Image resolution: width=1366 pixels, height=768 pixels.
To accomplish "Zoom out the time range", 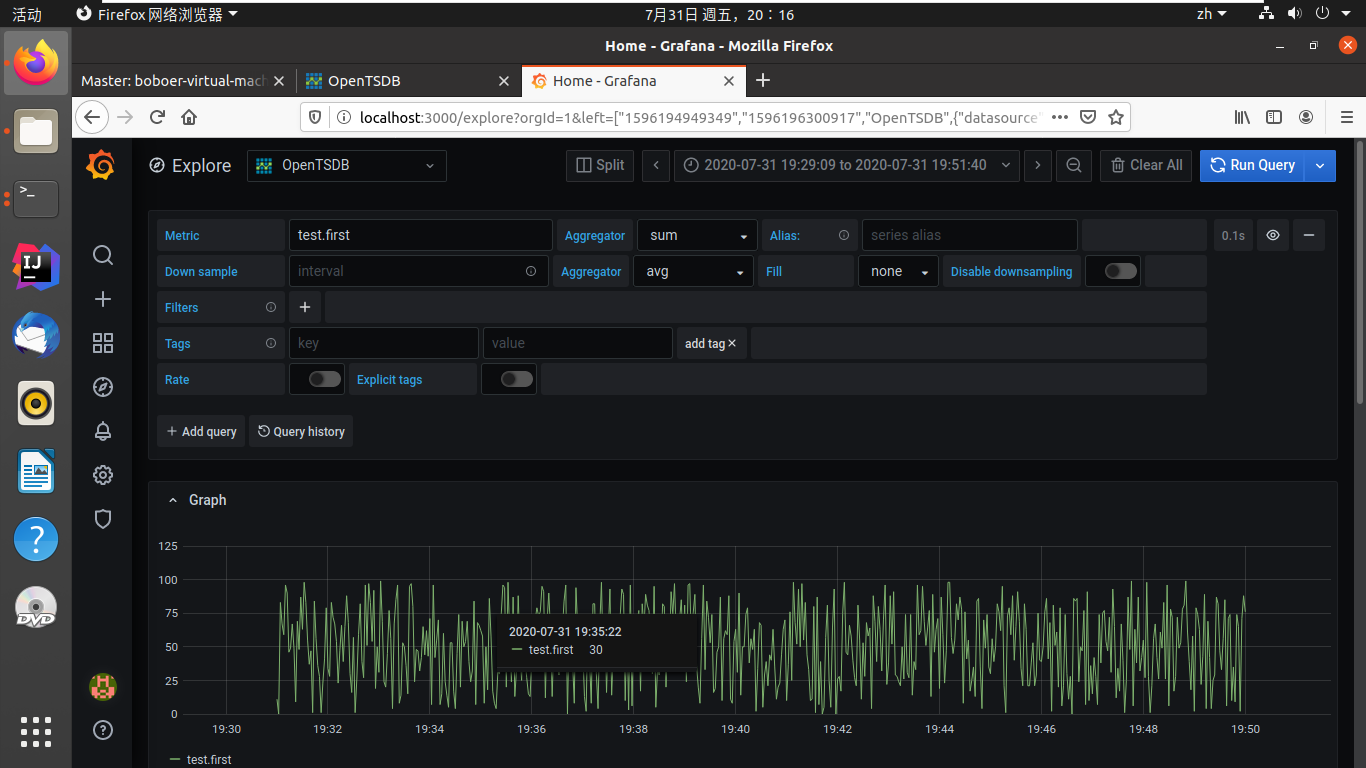I will pos(1074,166).
